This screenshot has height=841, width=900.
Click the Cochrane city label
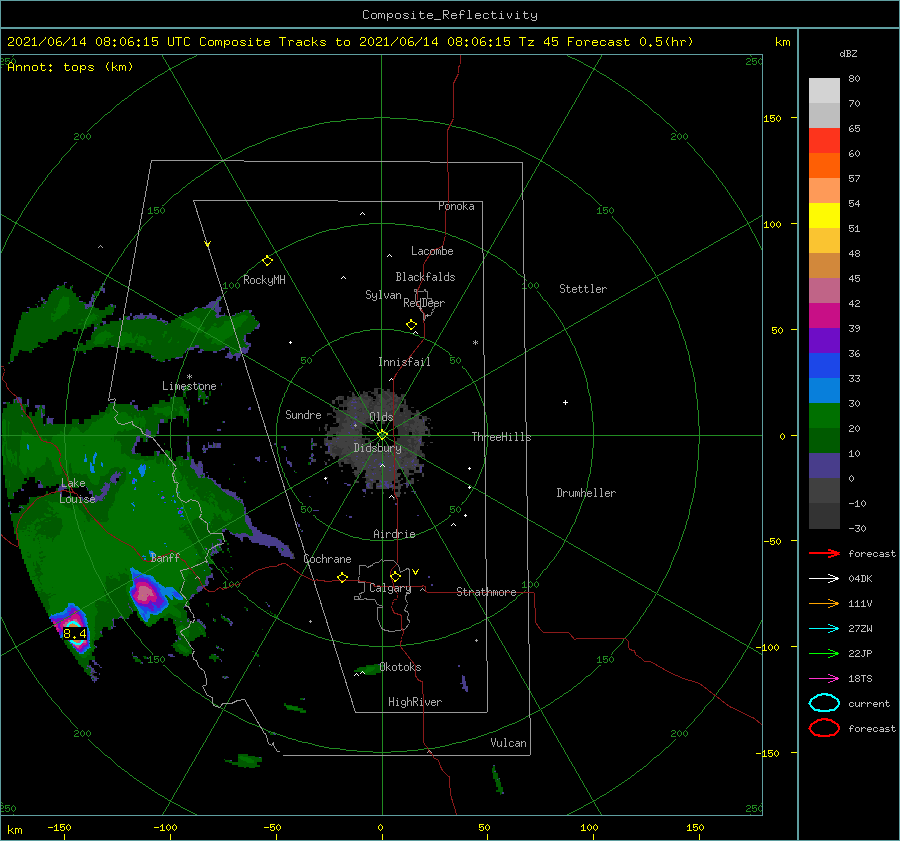pyautogui.click(x=327, y=559)
